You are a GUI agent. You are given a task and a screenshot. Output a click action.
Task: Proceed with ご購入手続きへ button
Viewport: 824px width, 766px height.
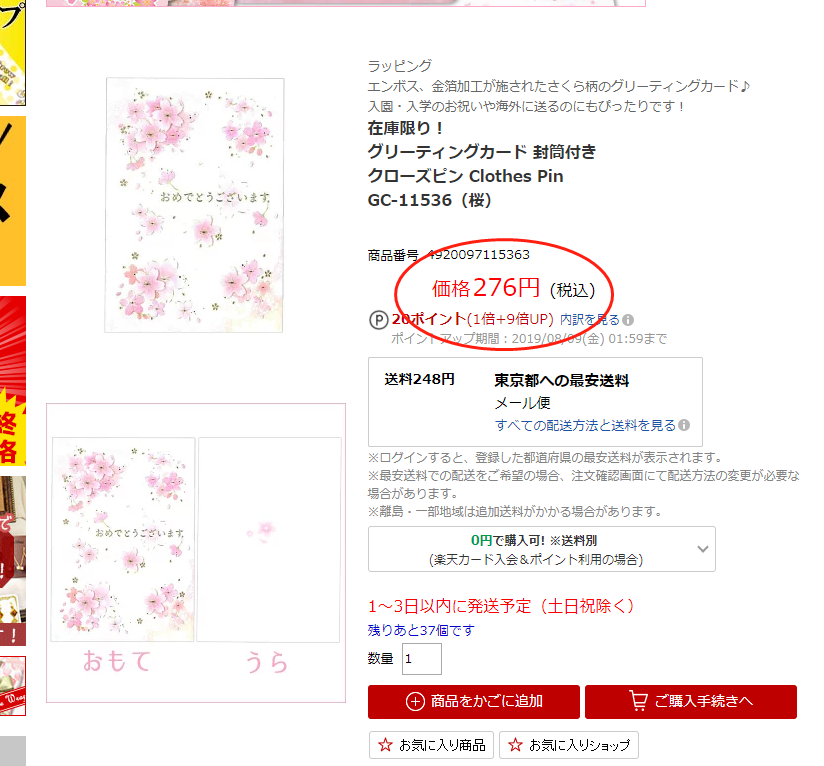coord(691,701)
